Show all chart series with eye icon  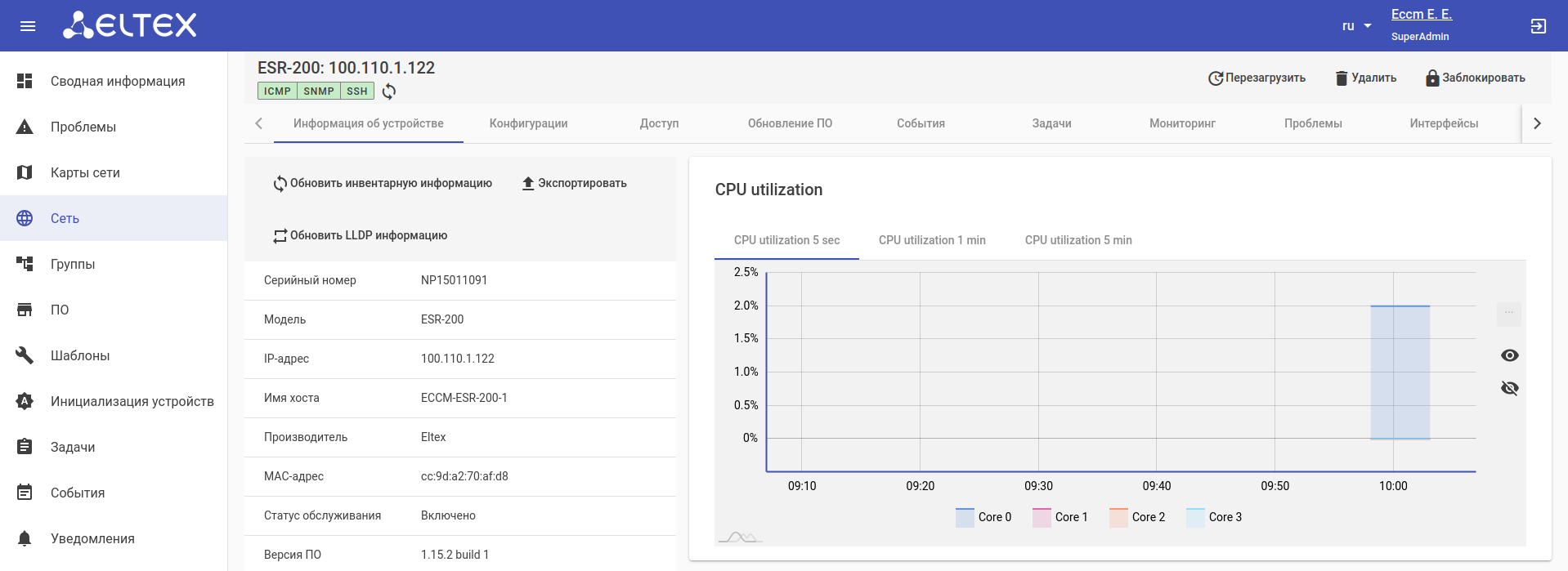(1509, 355)
